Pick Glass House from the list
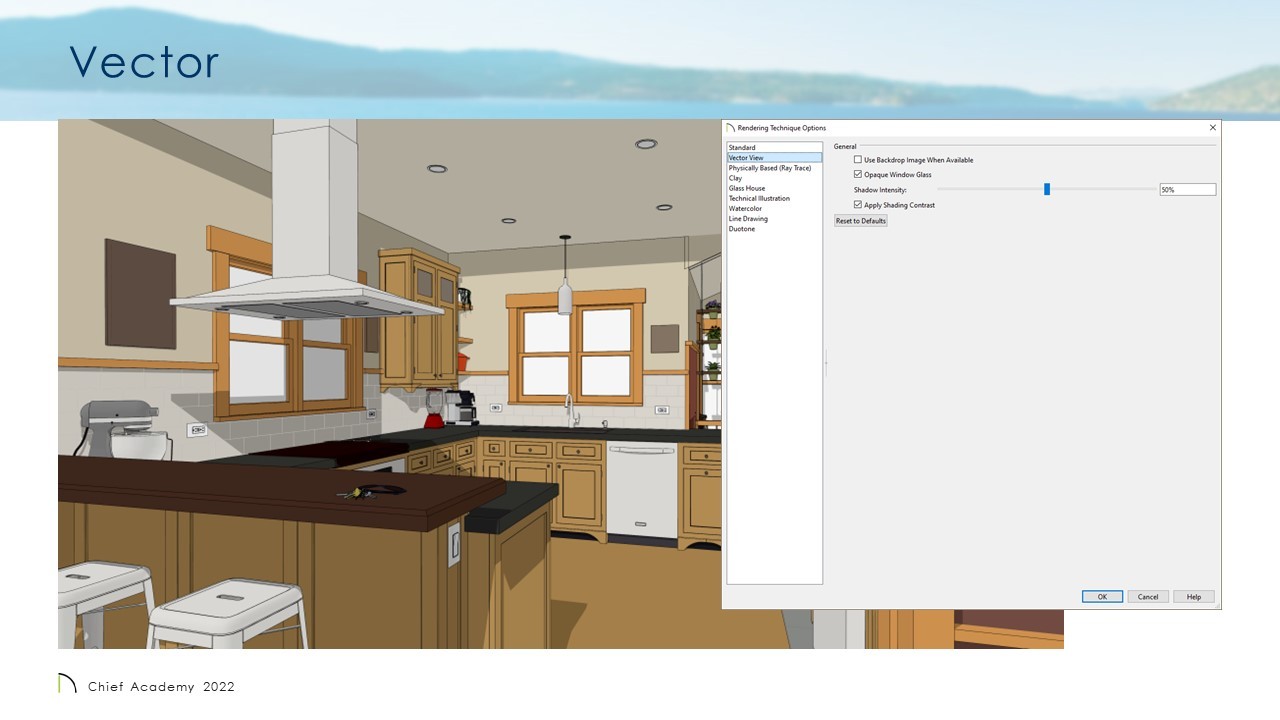 [747, 188]
